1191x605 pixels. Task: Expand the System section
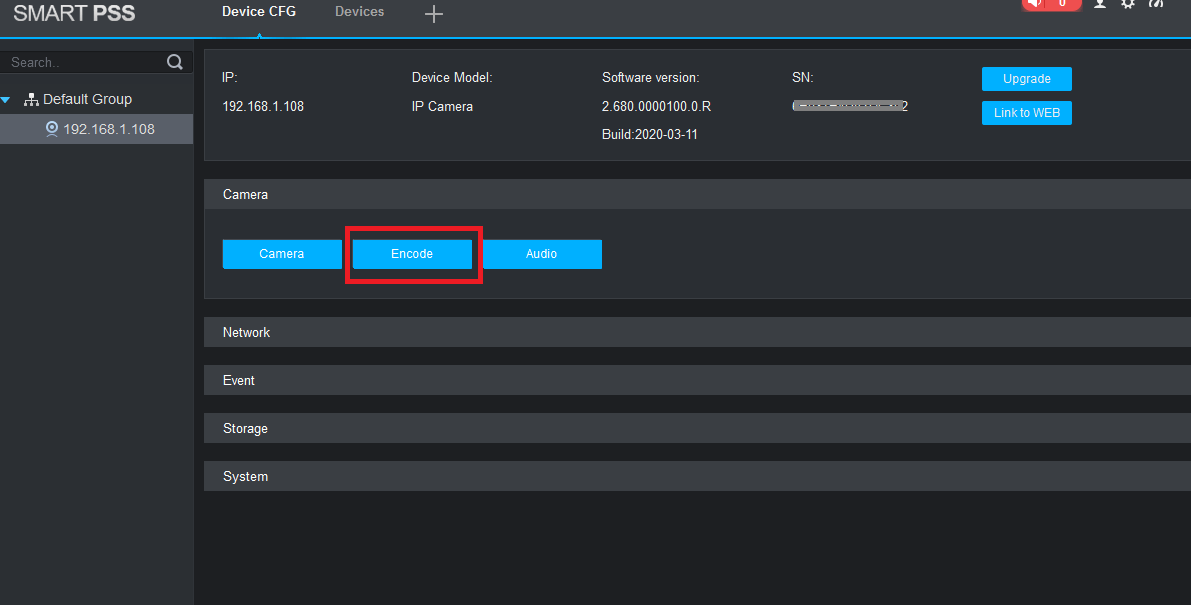[x=245, y=477]
